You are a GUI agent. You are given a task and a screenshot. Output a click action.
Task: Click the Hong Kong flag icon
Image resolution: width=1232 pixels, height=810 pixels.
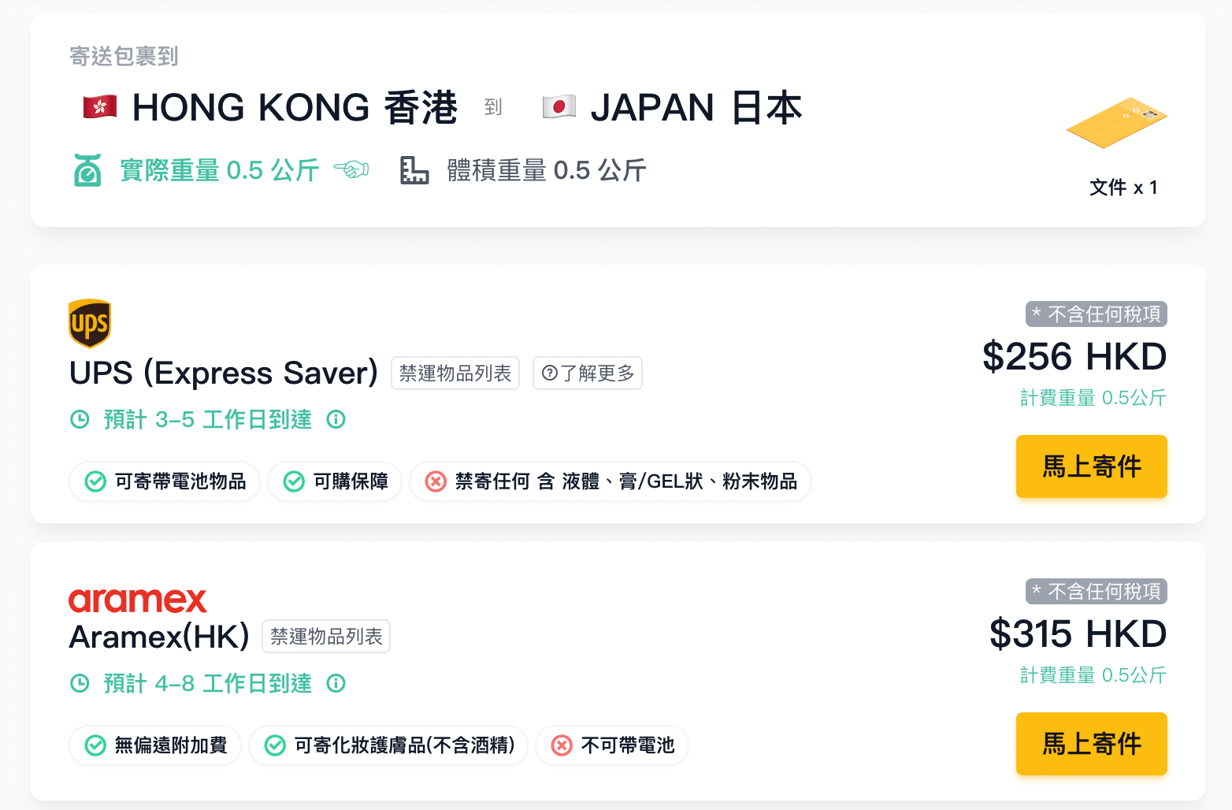coord(100,107)
